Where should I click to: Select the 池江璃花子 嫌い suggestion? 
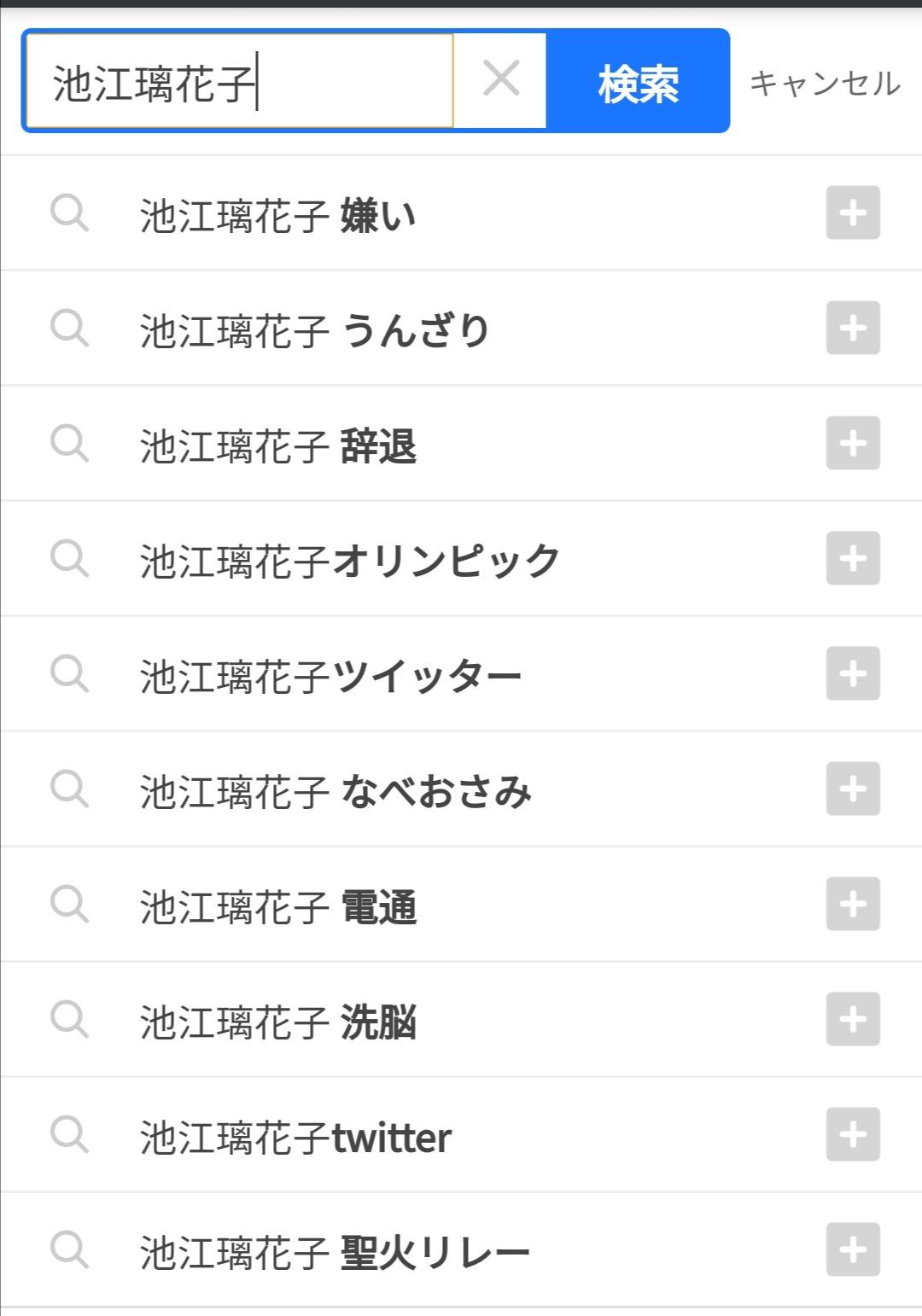(278, 214)
